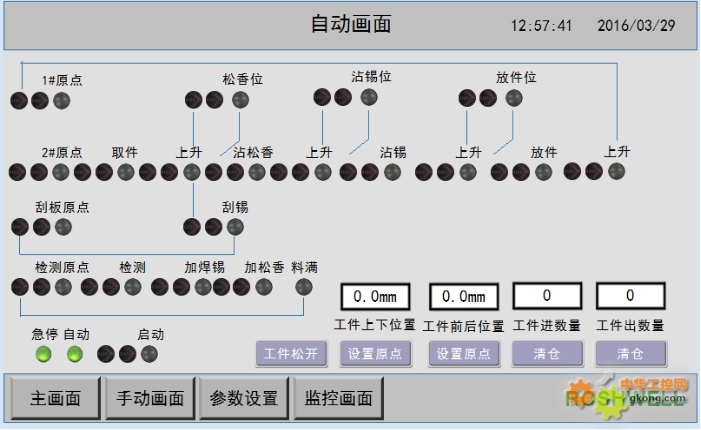Click the green 急停 indicator lamp
Image resolution: width=701 pixels, height=430 pixels.
(x=43, y=354)
